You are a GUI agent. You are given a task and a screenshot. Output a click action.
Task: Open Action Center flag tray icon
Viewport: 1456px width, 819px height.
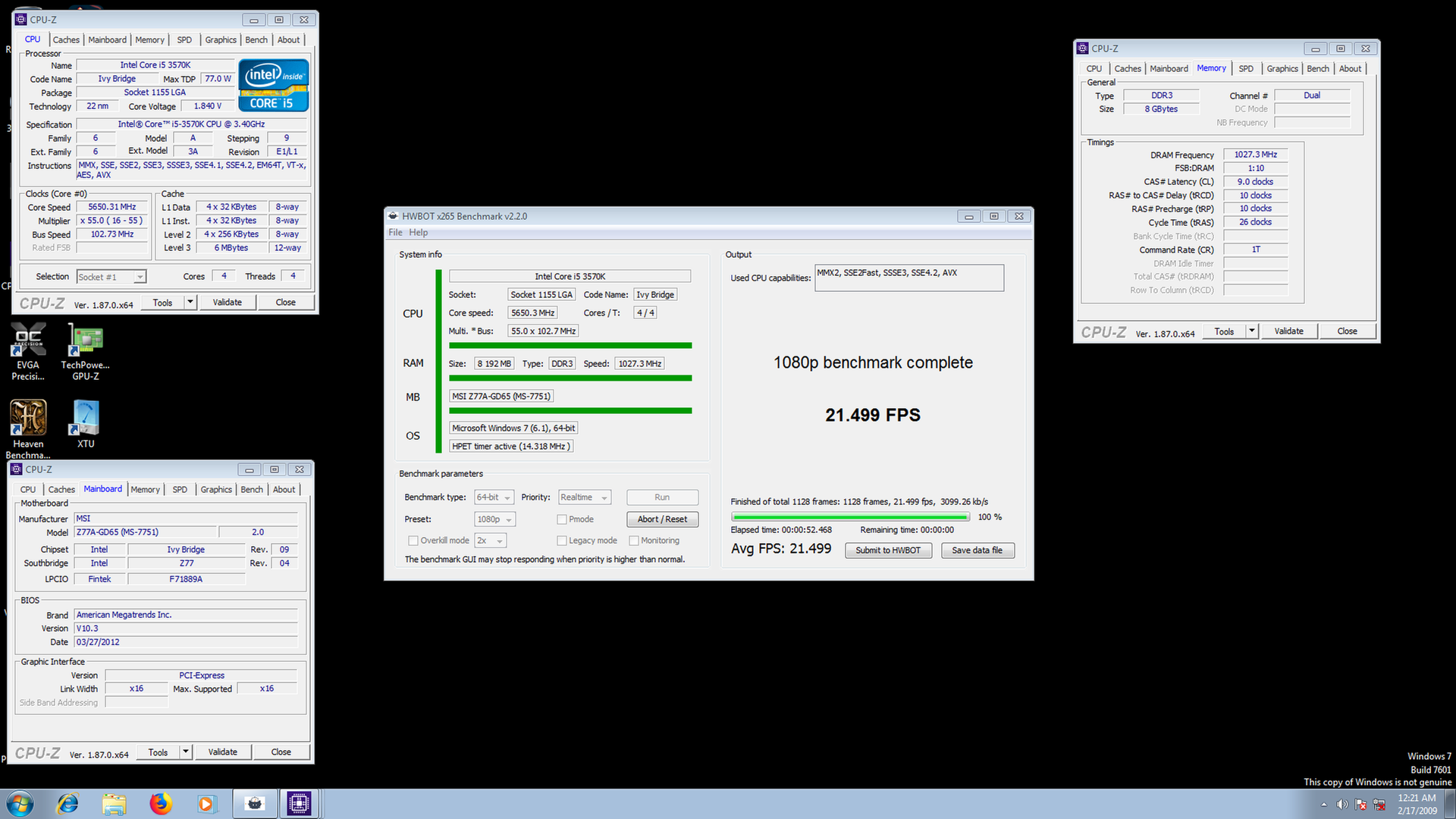click(1360, 805)
